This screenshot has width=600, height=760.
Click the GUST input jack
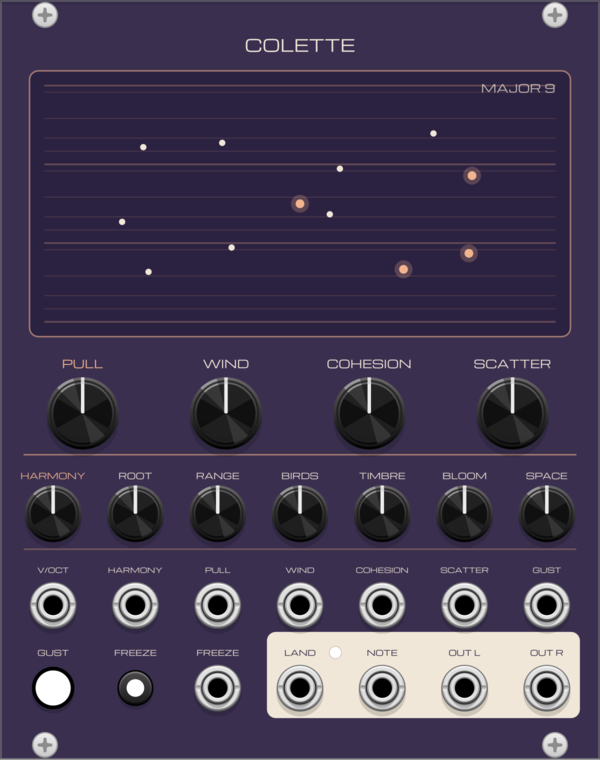tap(547, 605)
